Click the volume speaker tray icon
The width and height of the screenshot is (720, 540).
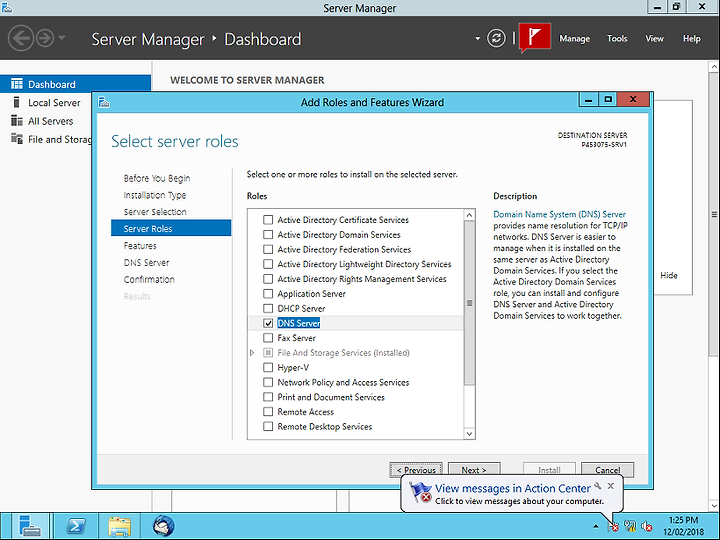click(647, 526)
